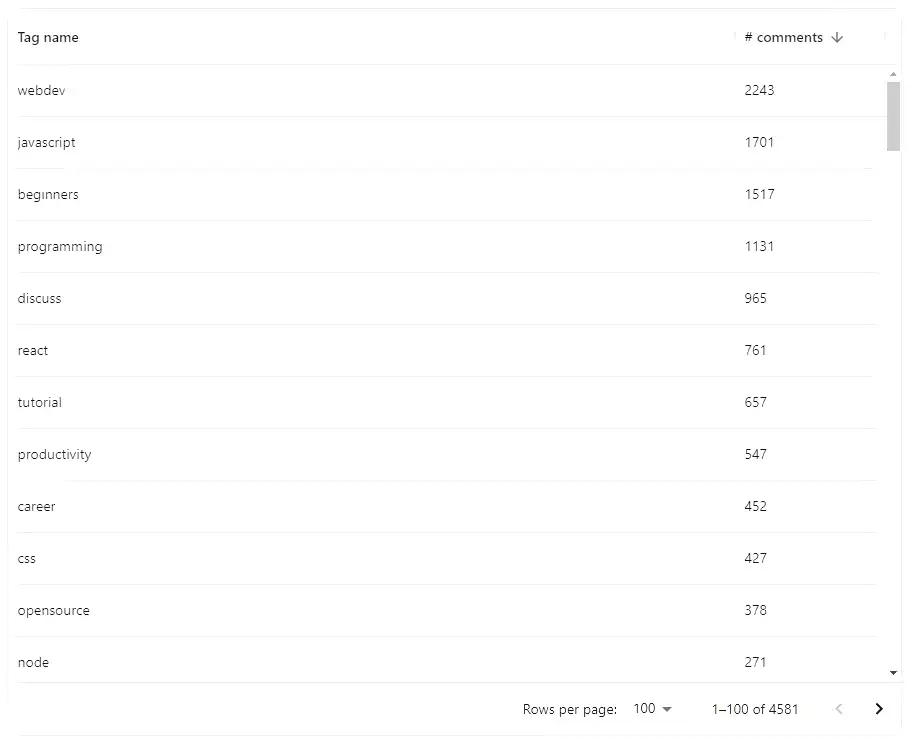Click the programming tag cell

60,246
